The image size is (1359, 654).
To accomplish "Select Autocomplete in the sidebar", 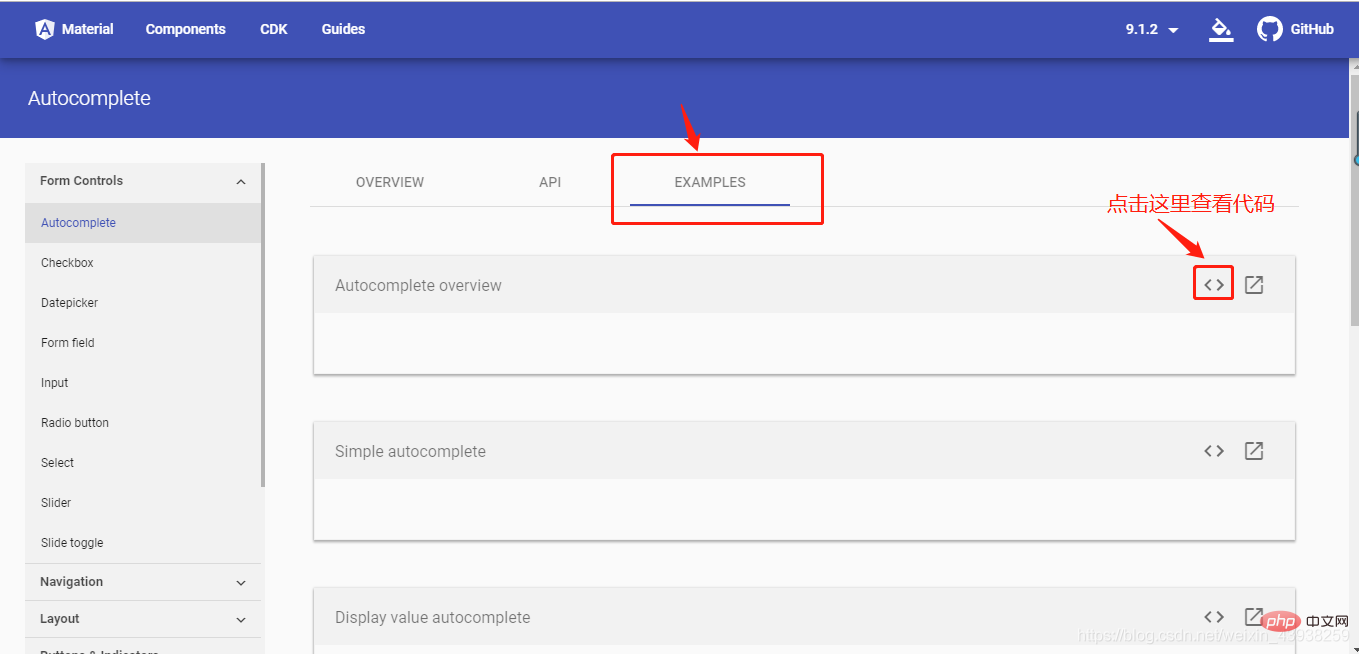I will 143,223.
